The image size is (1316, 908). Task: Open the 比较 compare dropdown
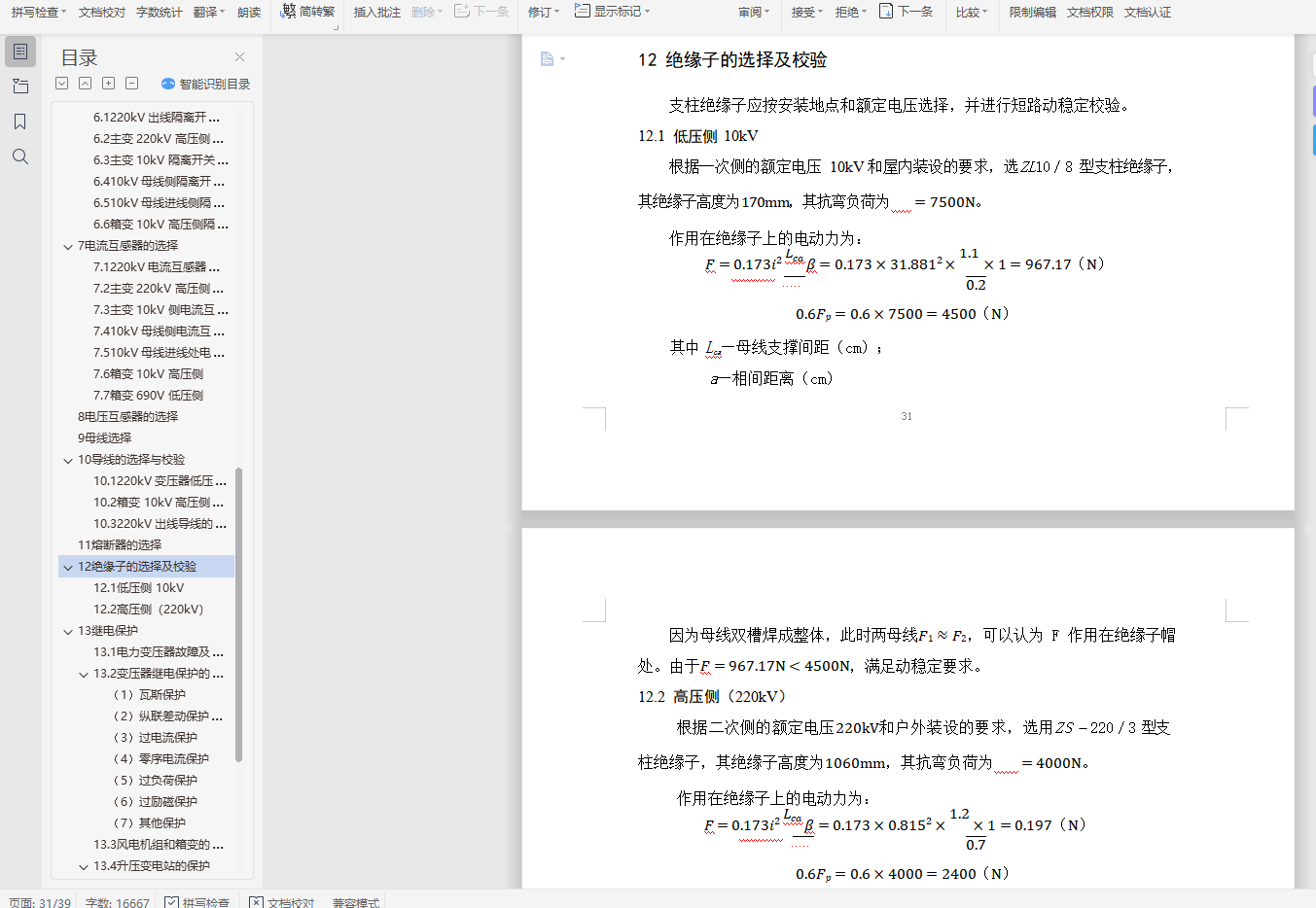click(x=972, y=12)
